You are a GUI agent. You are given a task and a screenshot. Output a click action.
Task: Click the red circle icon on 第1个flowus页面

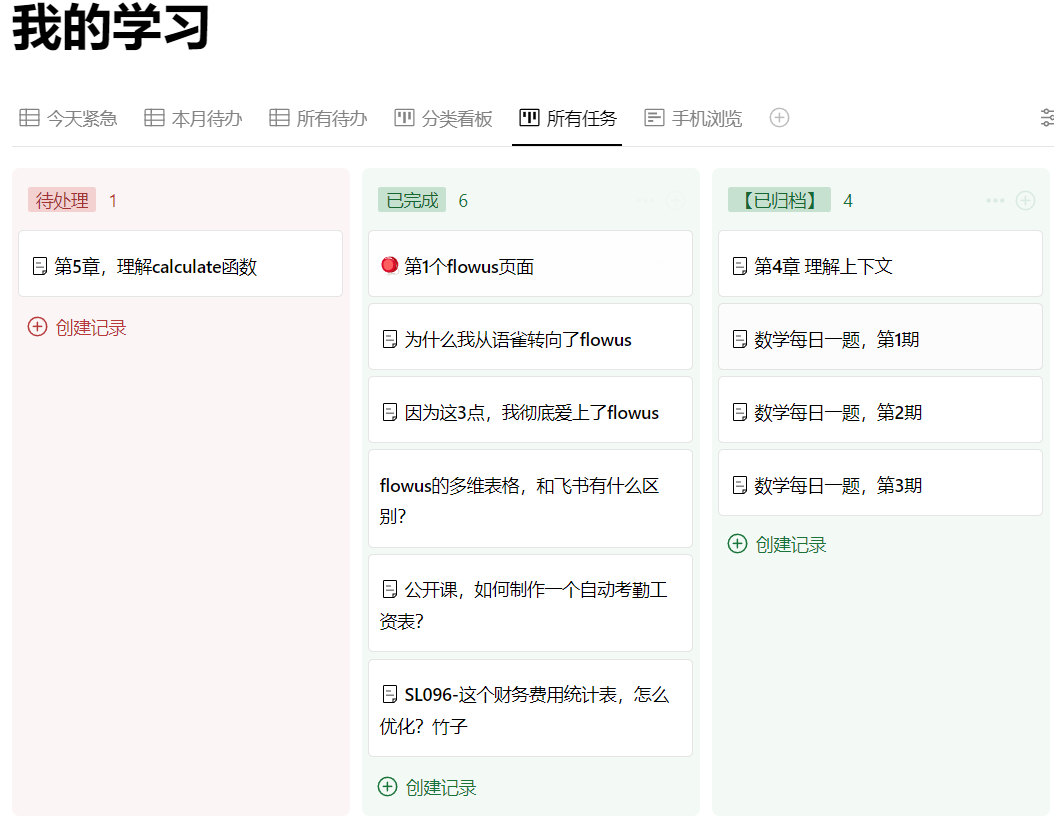click(389, 265)
